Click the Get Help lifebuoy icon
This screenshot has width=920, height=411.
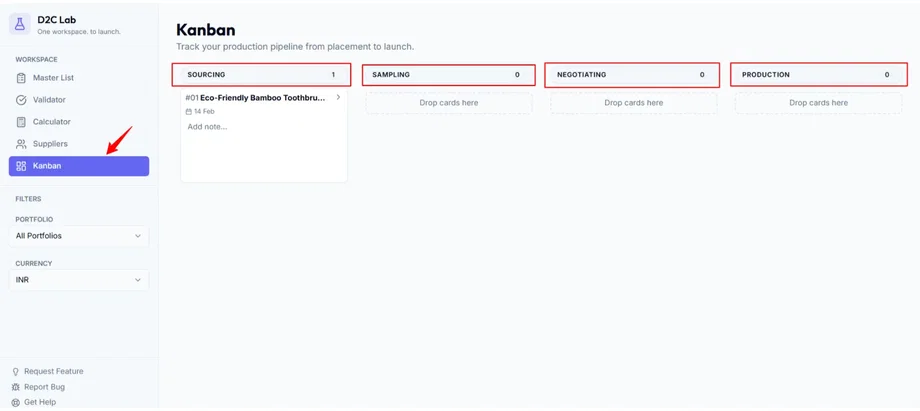click(x=15, y=402)
